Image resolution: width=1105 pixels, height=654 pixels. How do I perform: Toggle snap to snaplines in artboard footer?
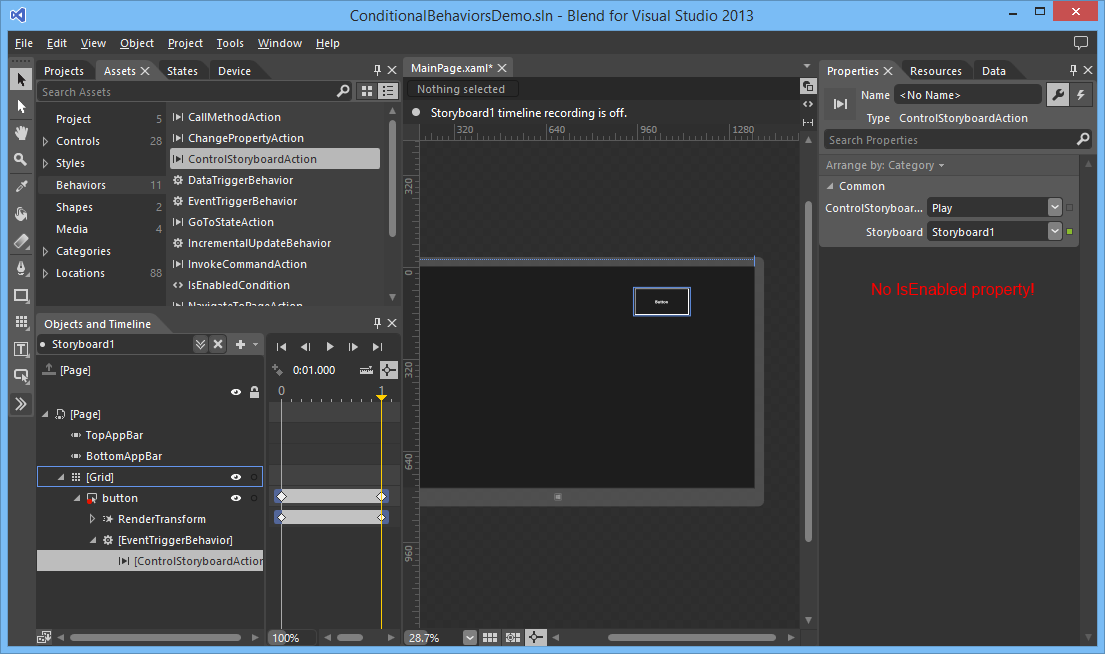point(536,637)
